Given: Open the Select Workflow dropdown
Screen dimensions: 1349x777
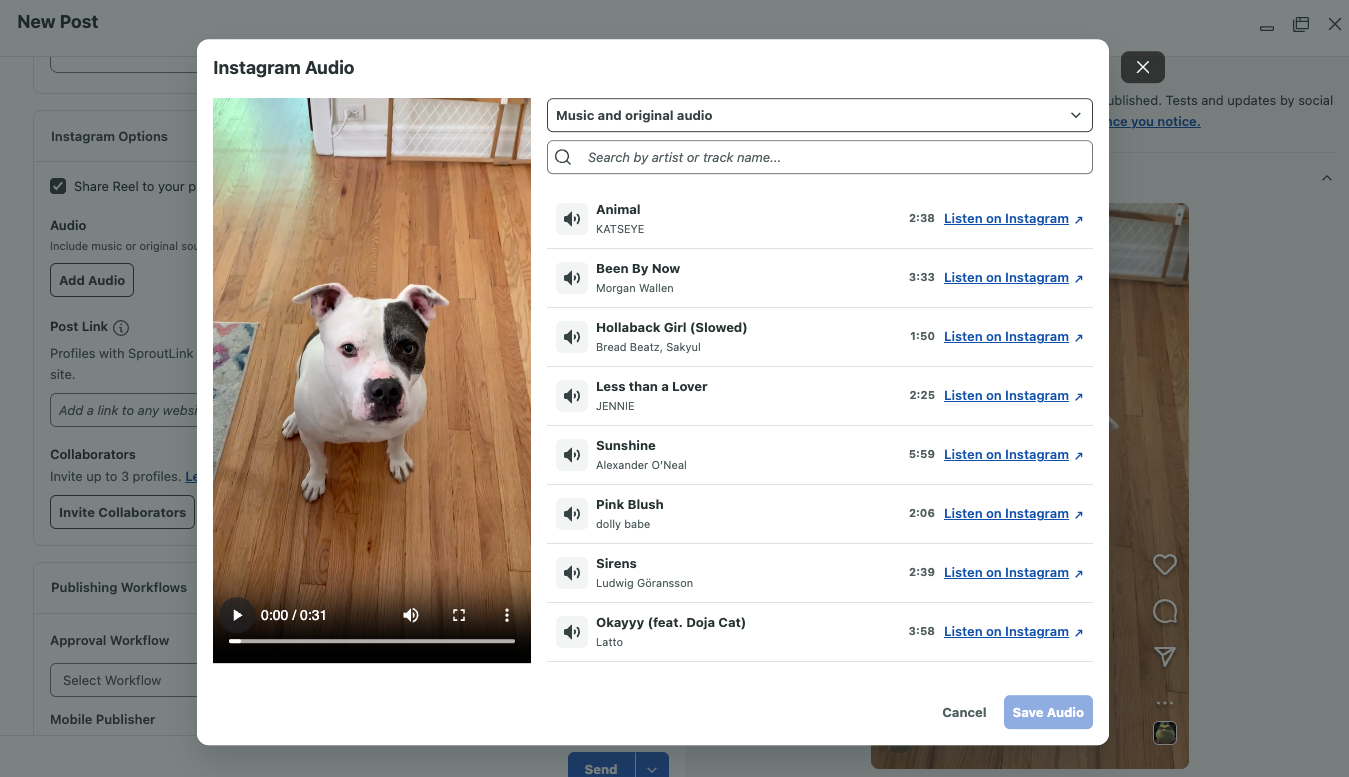Looking at the screenshot, I should 124,680.
